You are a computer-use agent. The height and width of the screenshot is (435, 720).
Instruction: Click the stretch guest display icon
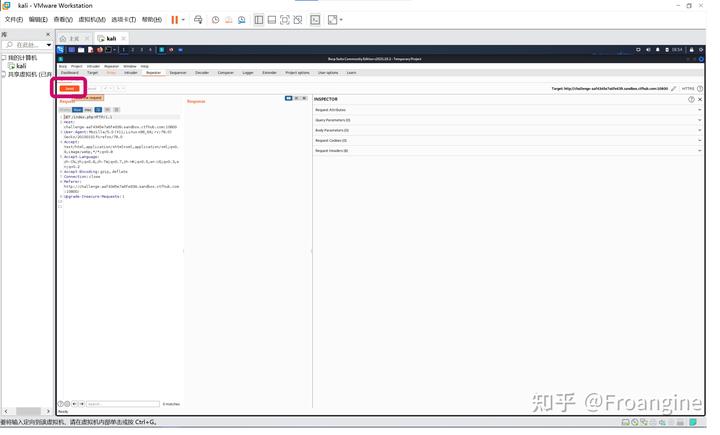point(332,20)
